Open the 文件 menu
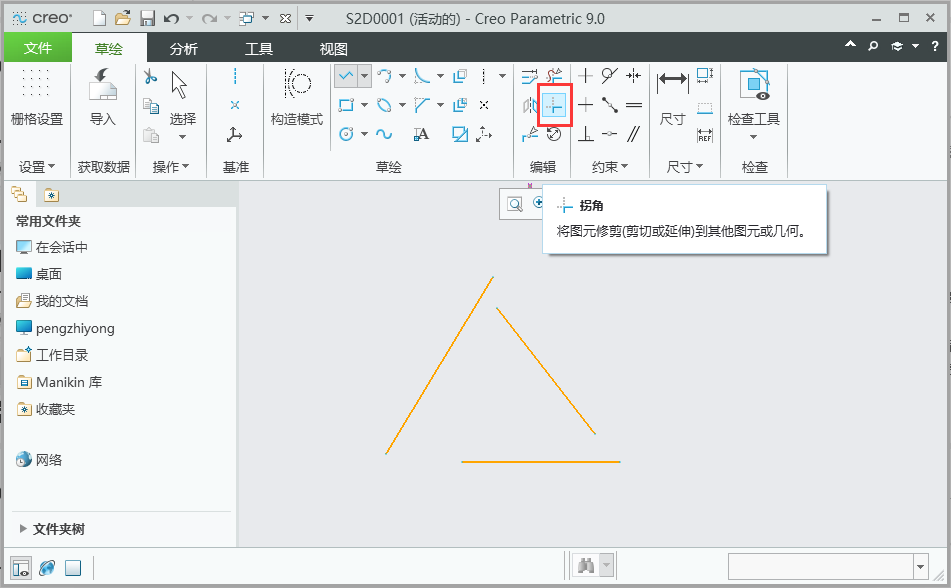The height and width of the screenshot is (588, 951). pos(37,46)
